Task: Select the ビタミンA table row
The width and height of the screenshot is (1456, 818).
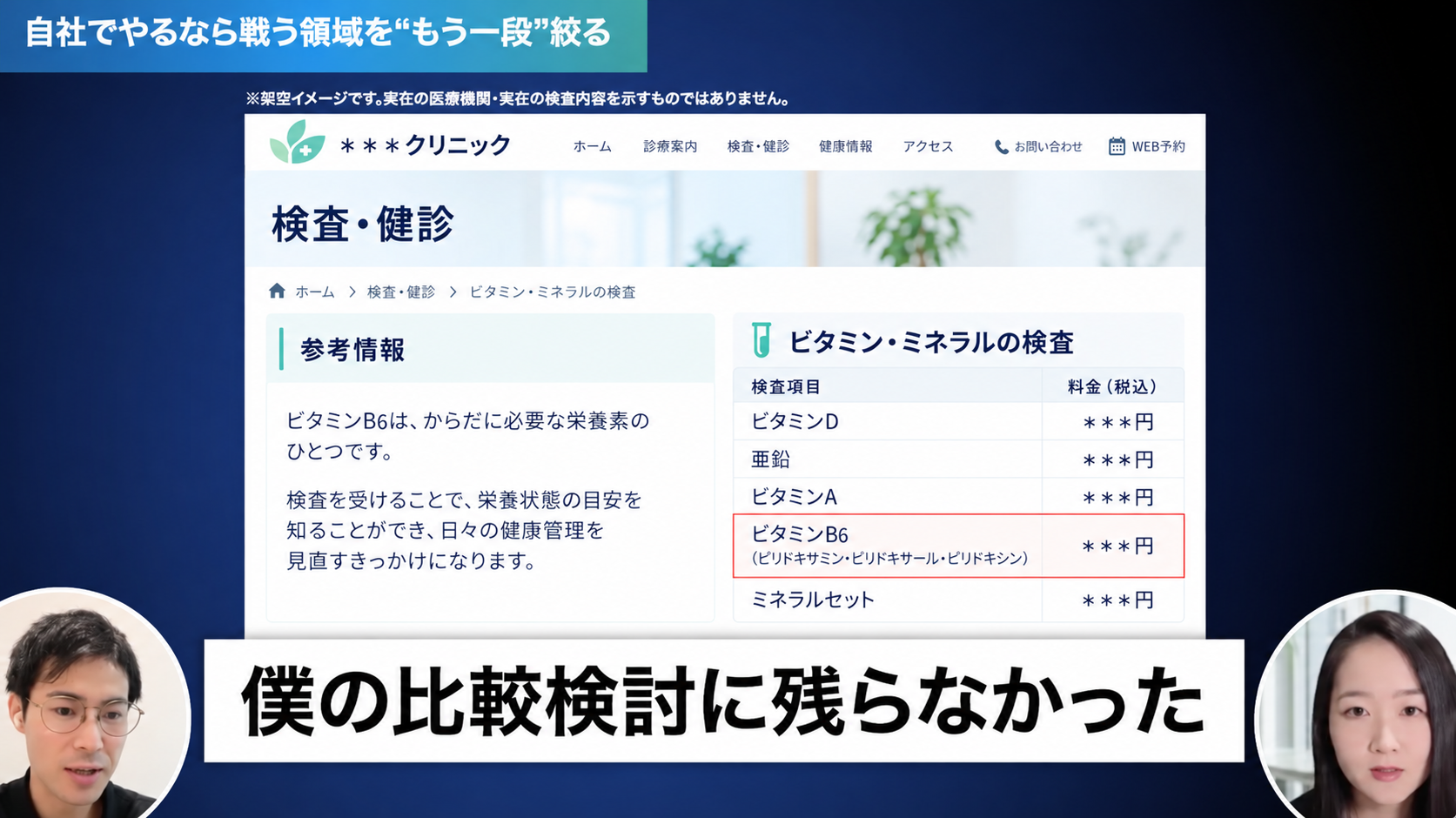Action: pos(958,496)
